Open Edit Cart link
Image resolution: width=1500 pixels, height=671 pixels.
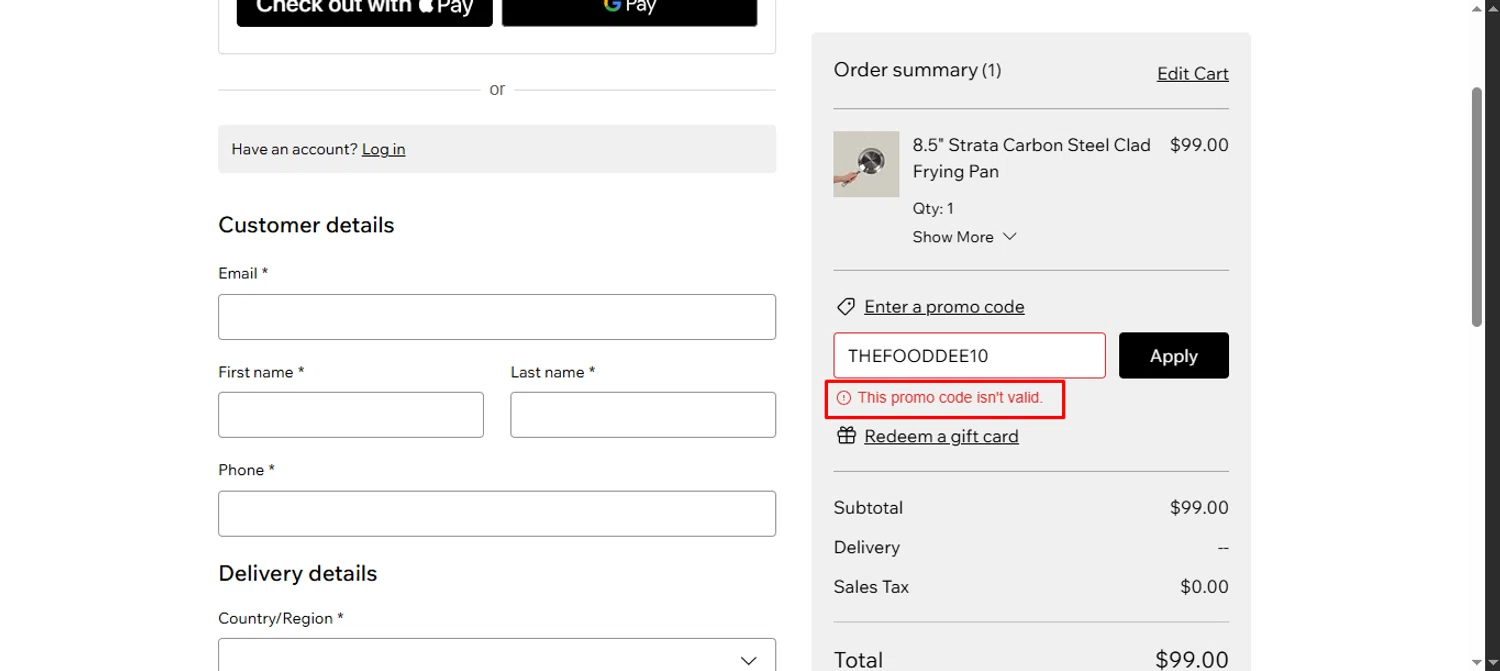1193,74
